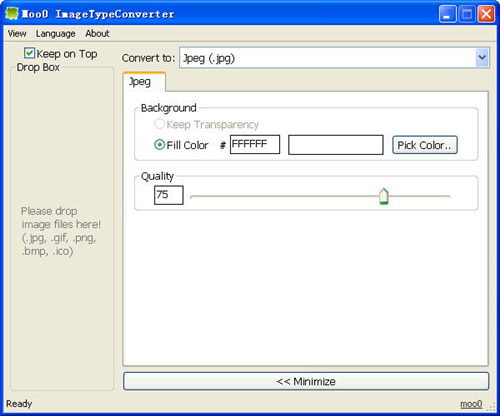Click the Moo0 app icon in title bar
Screen dimensions: 500x416
tap(12, 13)
